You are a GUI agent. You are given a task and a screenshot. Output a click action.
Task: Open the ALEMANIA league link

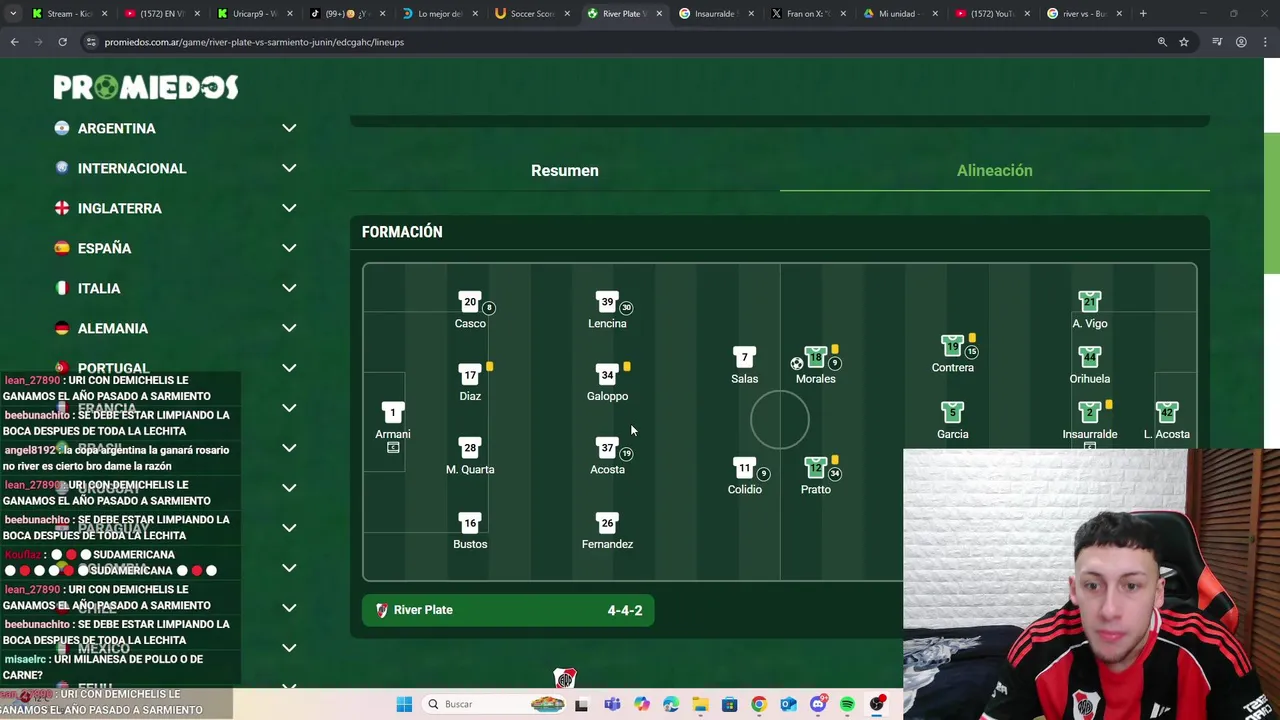(113, 328)
